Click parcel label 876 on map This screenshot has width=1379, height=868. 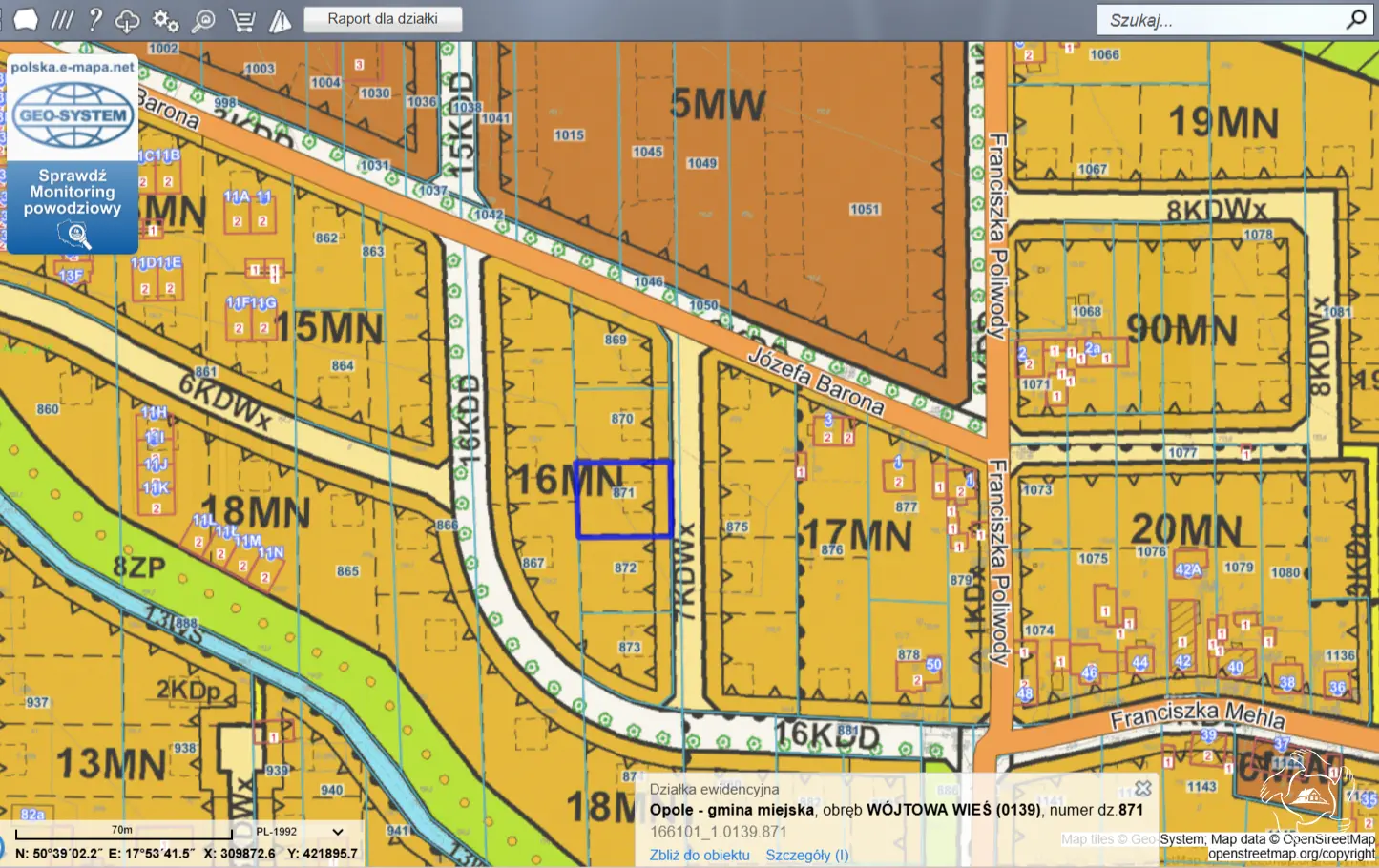click(832, 549)
